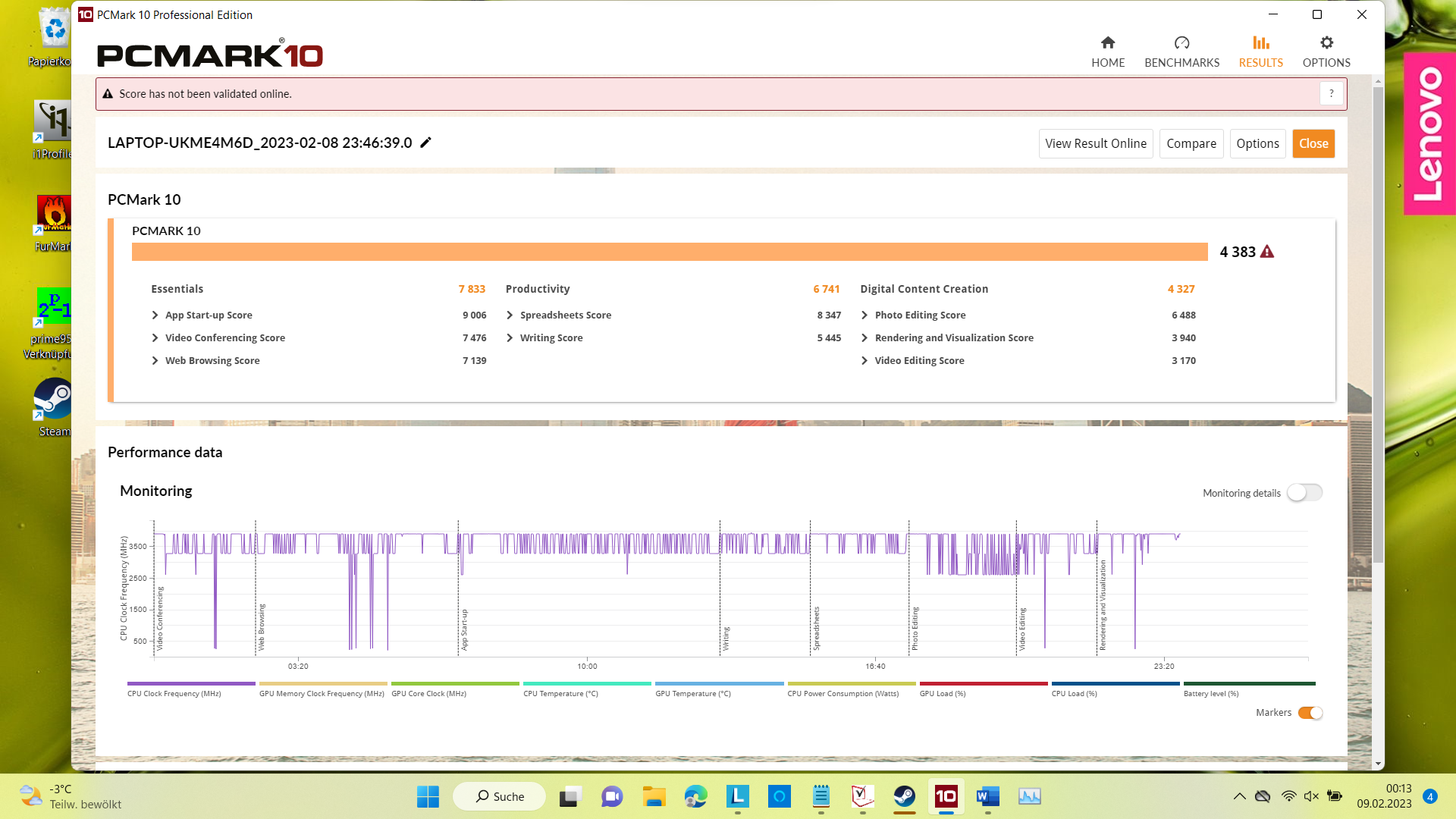Open the Home navigation icon
1456x819 pixels.
1108,43
